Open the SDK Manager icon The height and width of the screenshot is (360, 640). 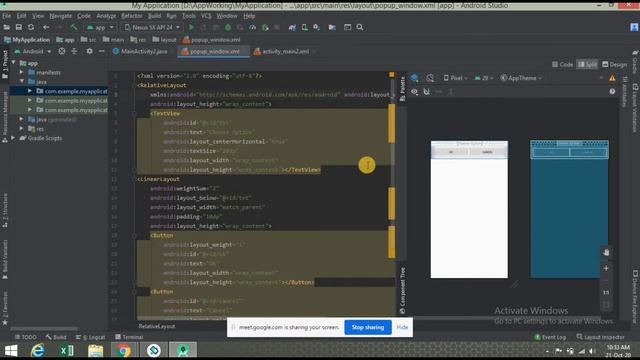click(x=317, y=27)
